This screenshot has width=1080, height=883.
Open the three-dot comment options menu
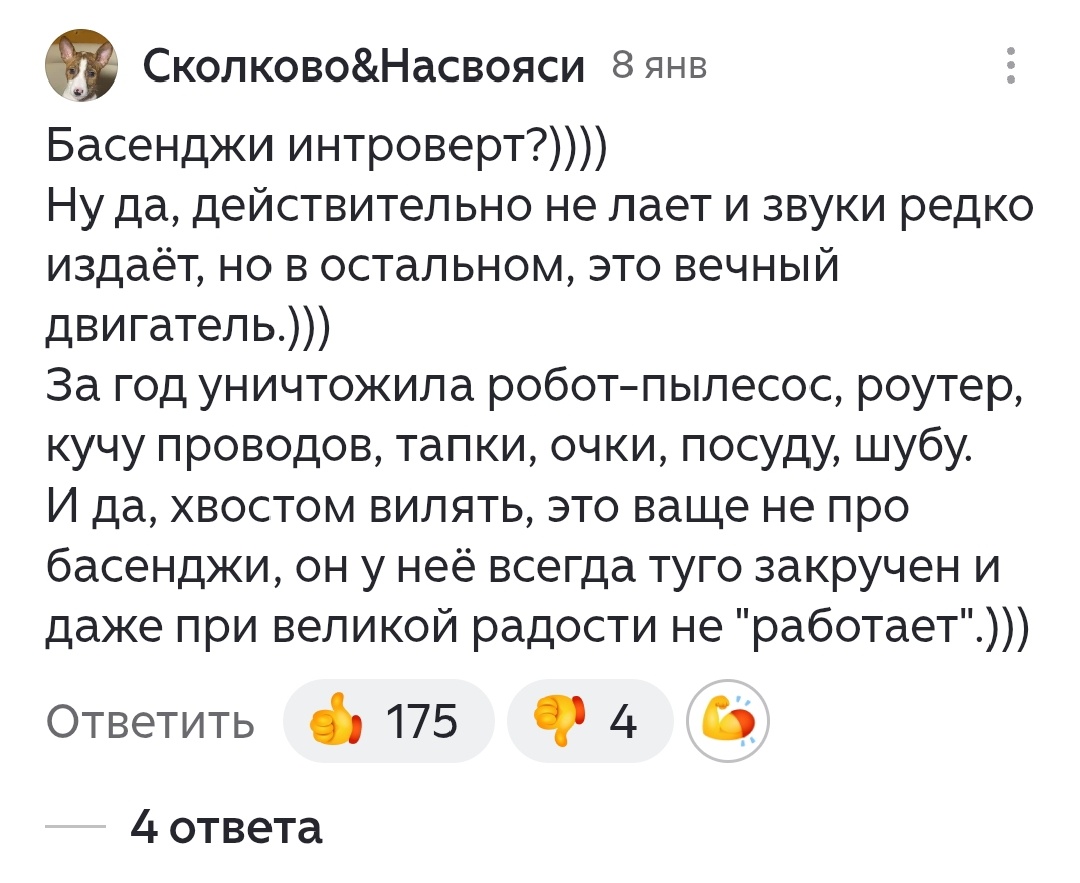tap(1013, 65)
